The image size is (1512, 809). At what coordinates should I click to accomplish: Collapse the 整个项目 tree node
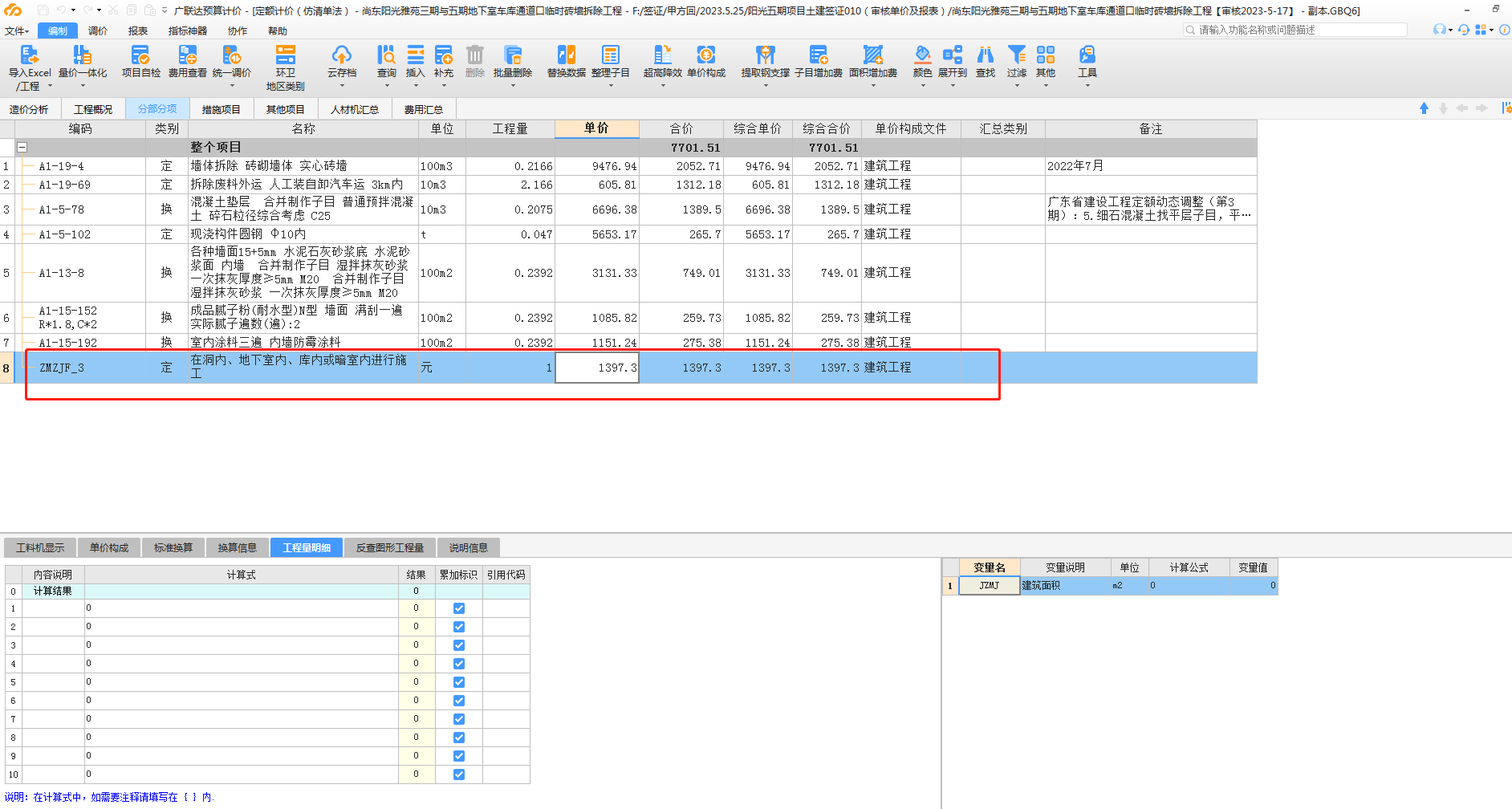point(22,148)
